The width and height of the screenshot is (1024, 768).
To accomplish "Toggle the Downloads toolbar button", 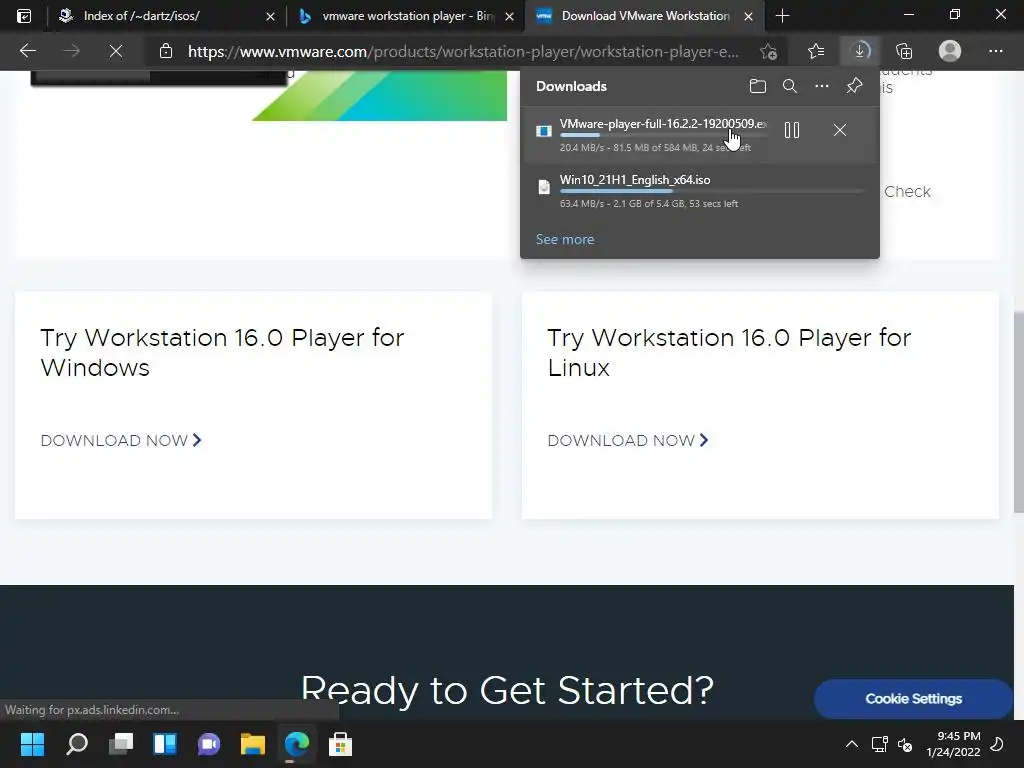I will click(860, 51).
